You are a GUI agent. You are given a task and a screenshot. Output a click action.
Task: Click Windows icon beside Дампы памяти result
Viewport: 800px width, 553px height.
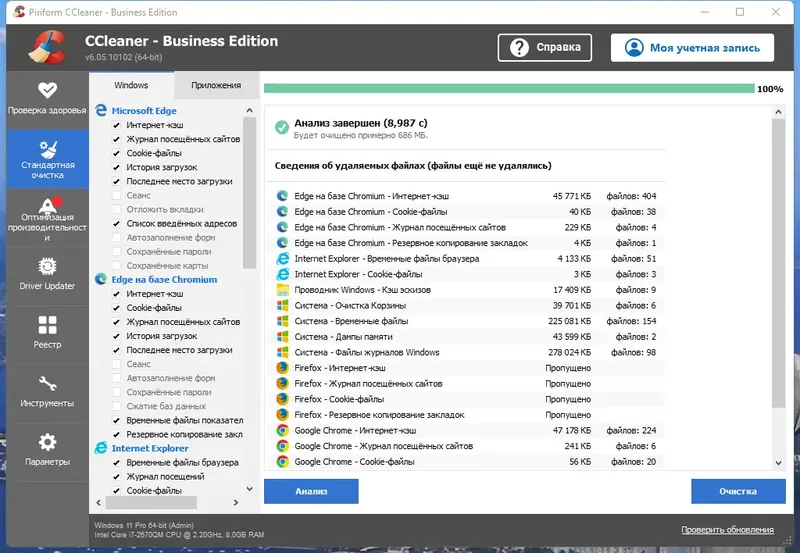pyautogui.click(x=282, y=337)
